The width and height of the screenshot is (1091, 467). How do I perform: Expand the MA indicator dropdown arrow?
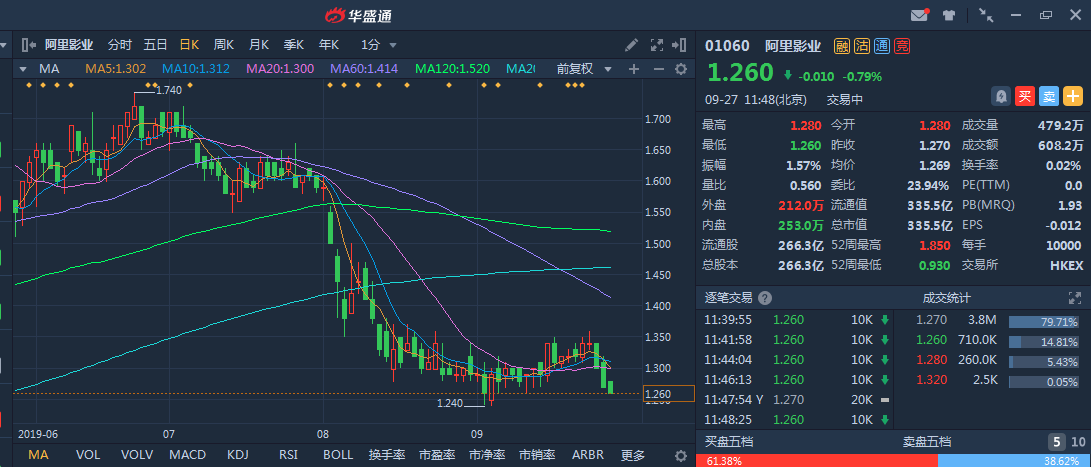click(23, 69)
